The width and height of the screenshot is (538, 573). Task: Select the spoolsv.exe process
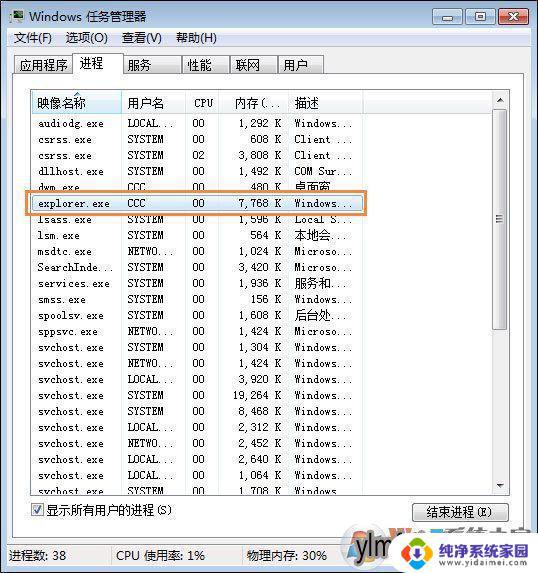click(x=197, y=315)
